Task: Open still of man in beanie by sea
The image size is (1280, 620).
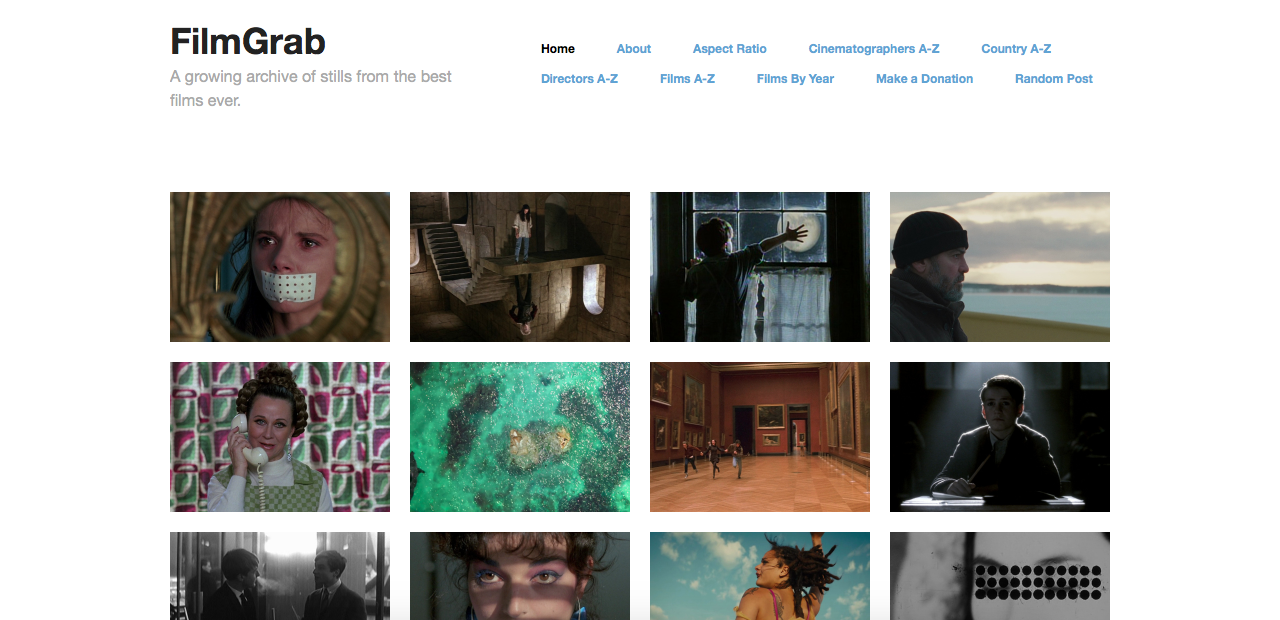Action: [x=1000, y=267]
